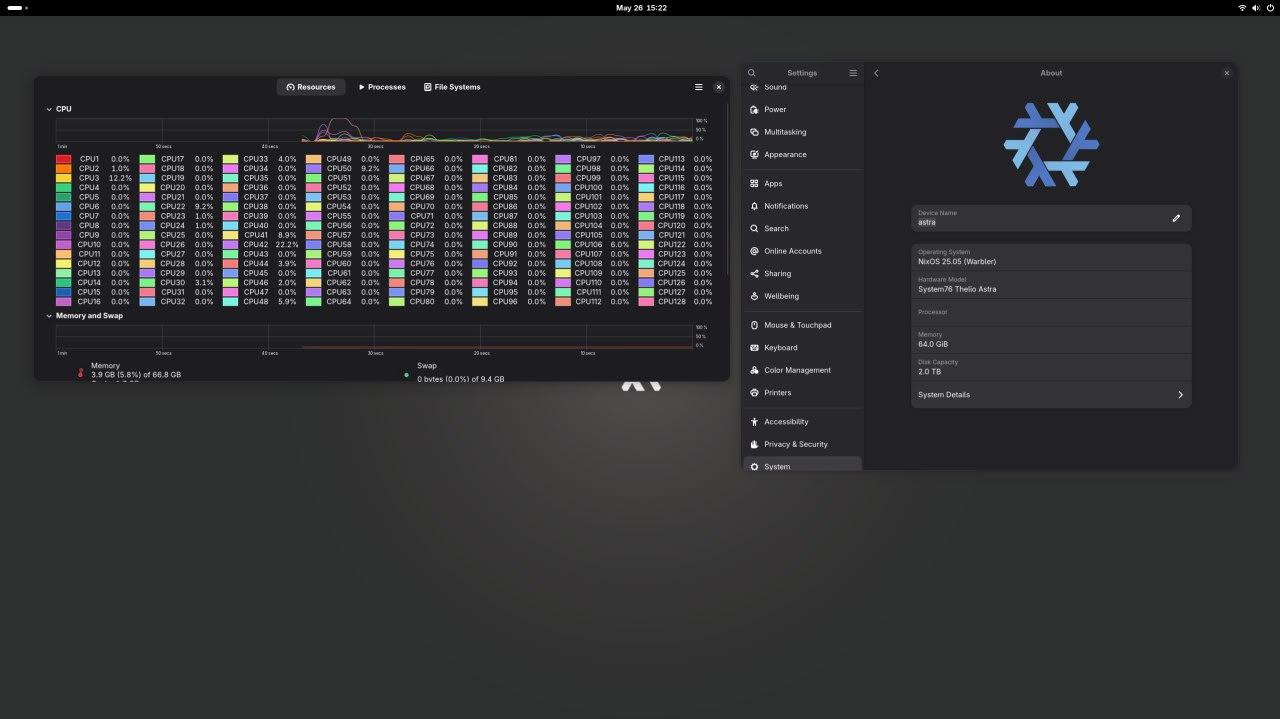The width and height of the screenshot is (1280, 719).
Task: Click the CPU128 color swatch
Action: tap(646, 302)
